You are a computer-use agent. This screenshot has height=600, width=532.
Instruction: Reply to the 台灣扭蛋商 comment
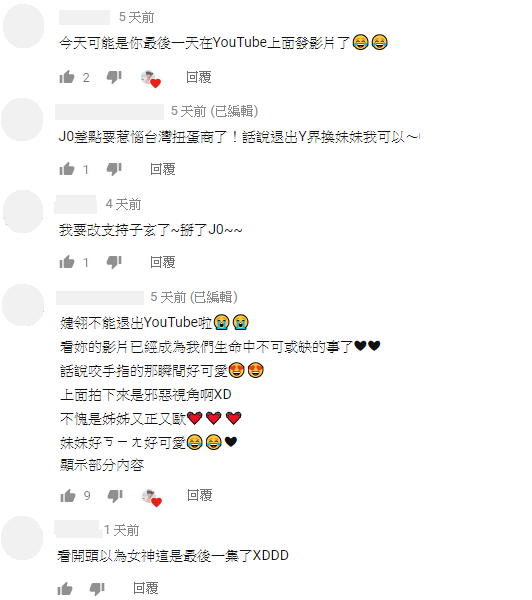163,169
